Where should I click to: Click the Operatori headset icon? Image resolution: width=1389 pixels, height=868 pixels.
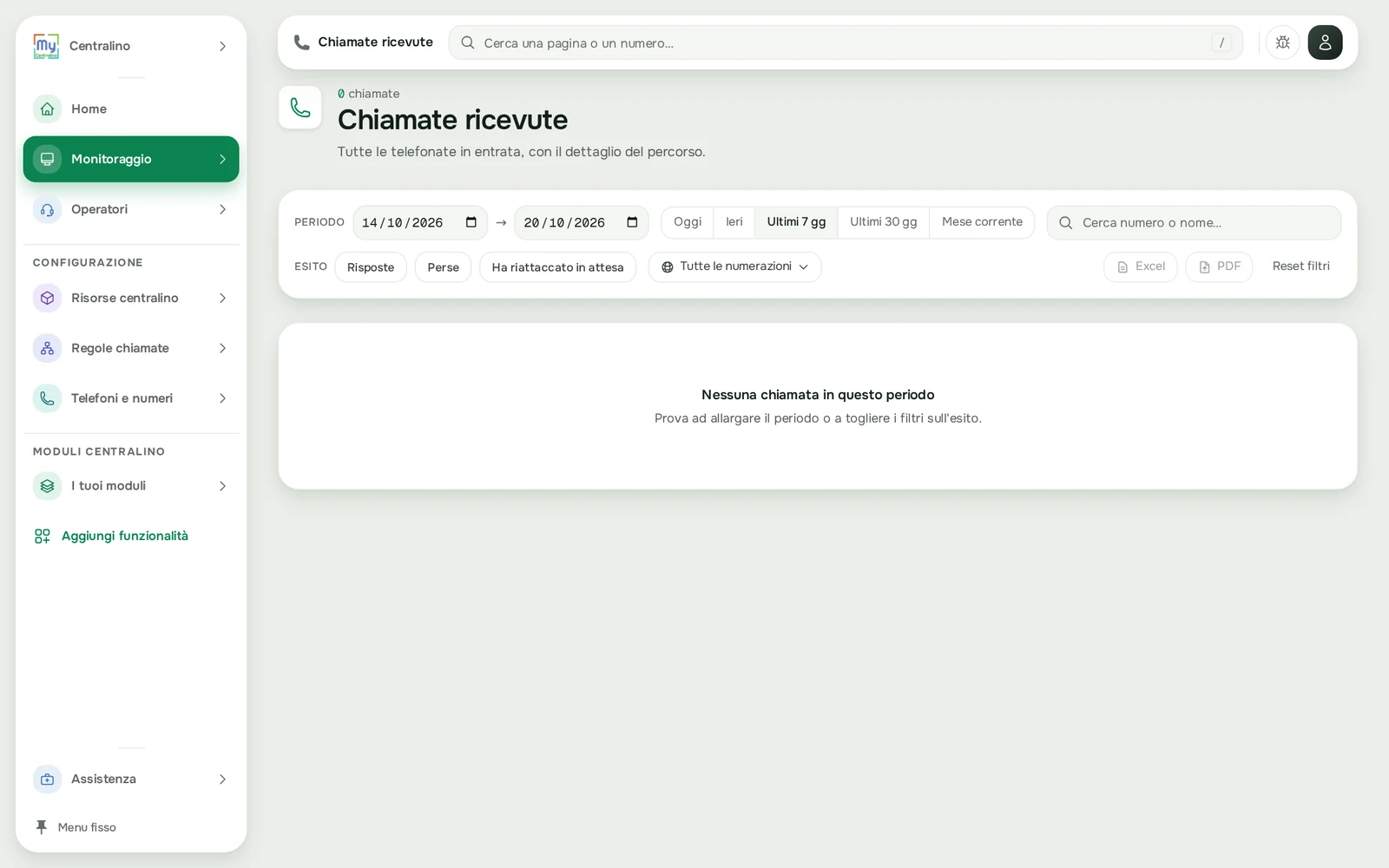(x=47, y=209)
